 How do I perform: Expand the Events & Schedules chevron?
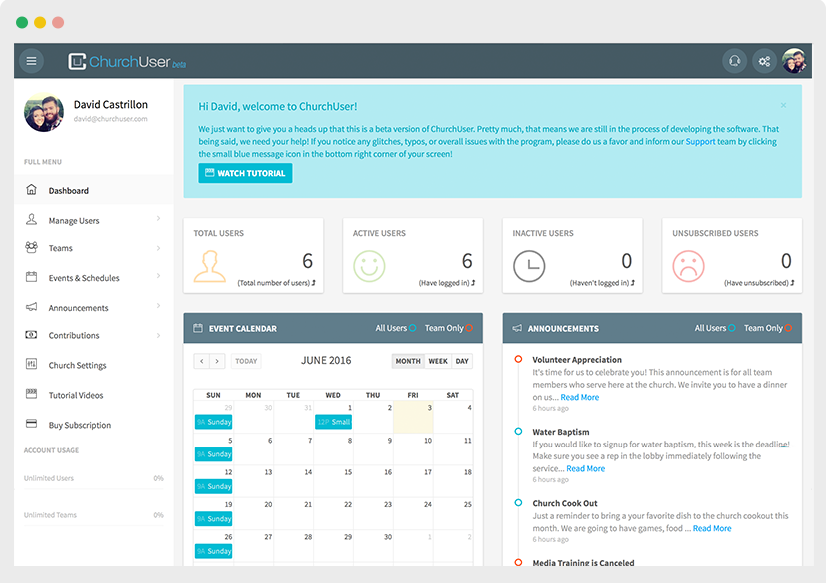point(158,276)
